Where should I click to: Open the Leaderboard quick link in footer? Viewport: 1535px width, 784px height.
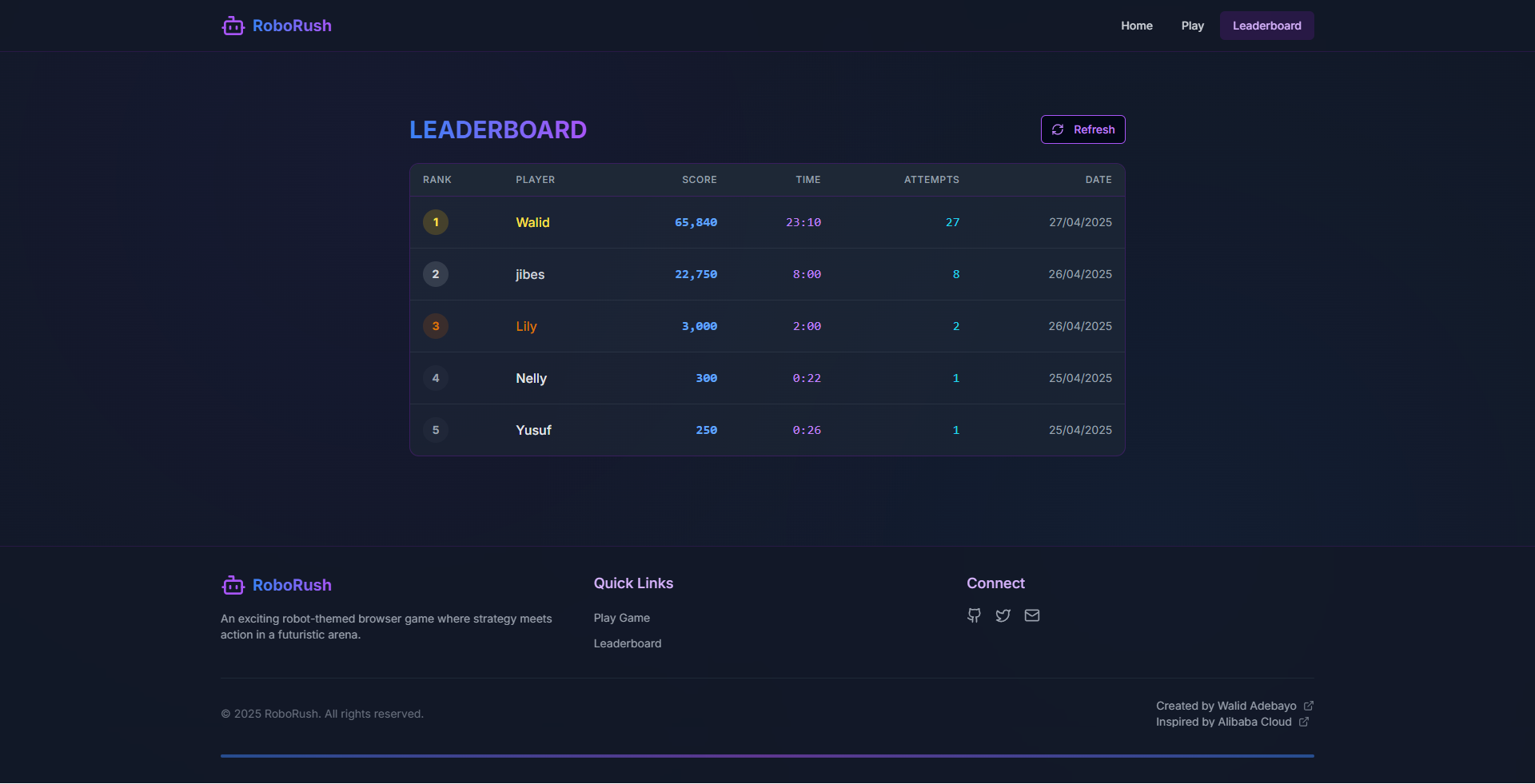point(628,643)
